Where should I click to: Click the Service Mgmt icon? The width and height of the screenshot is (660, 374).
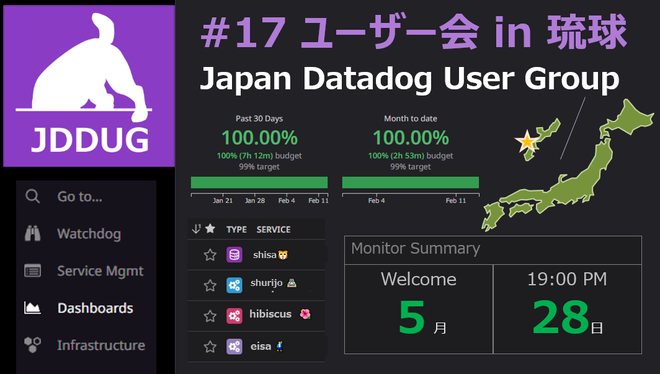32,271
